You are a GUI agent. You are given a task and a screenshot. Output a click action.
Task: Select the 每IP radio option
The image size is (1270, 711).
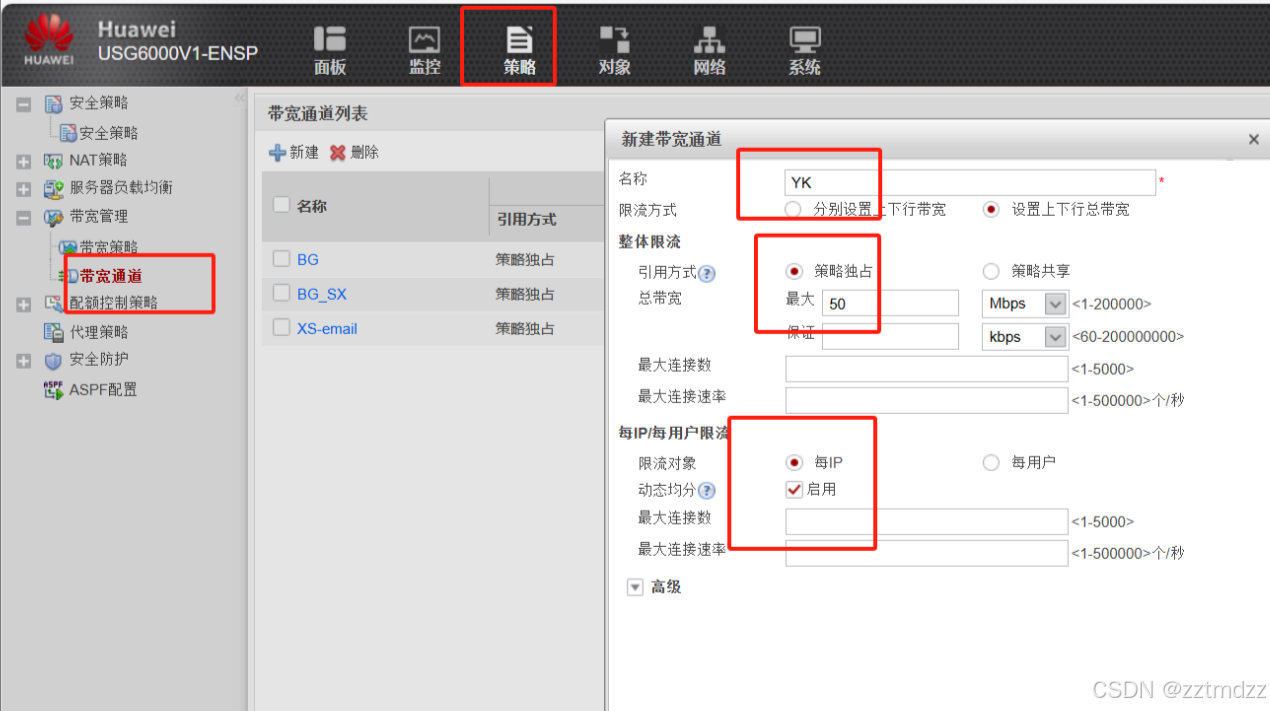(794, 462)
